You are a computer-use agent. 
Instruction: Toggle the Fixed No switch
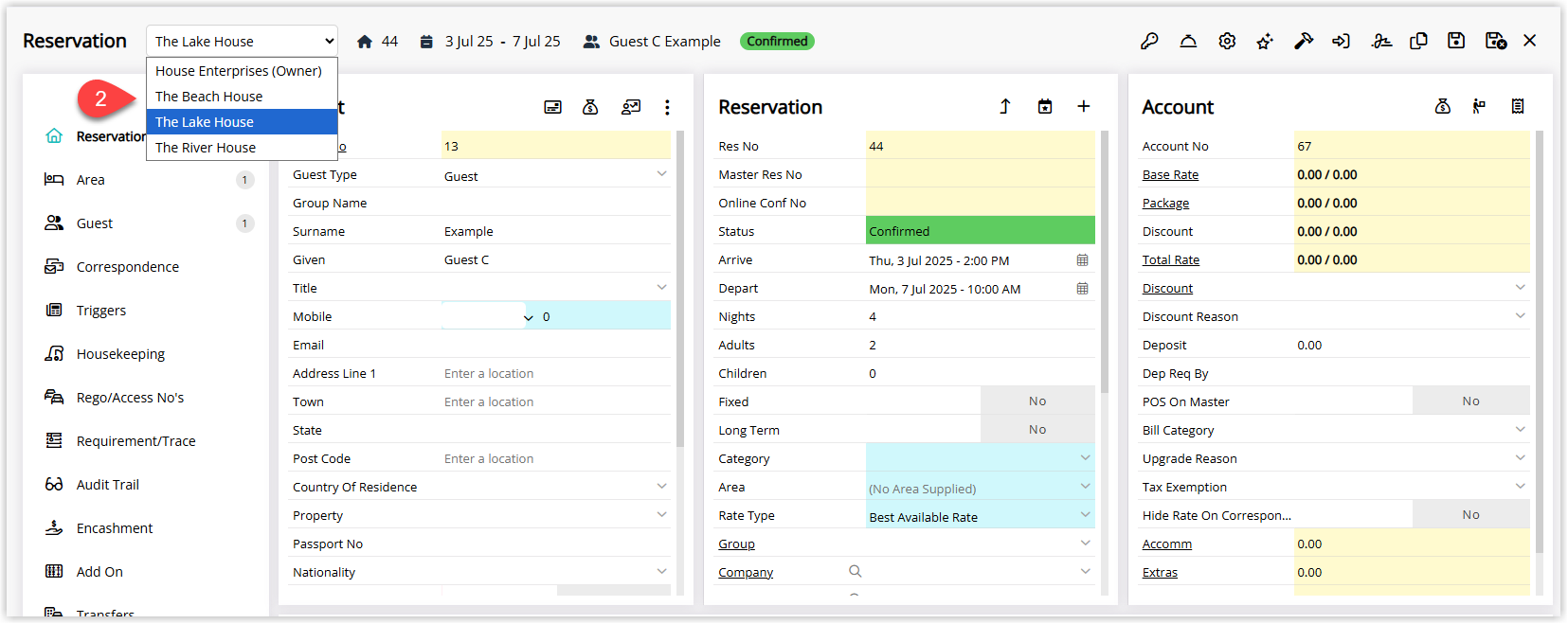click(x=1037, y=401)
